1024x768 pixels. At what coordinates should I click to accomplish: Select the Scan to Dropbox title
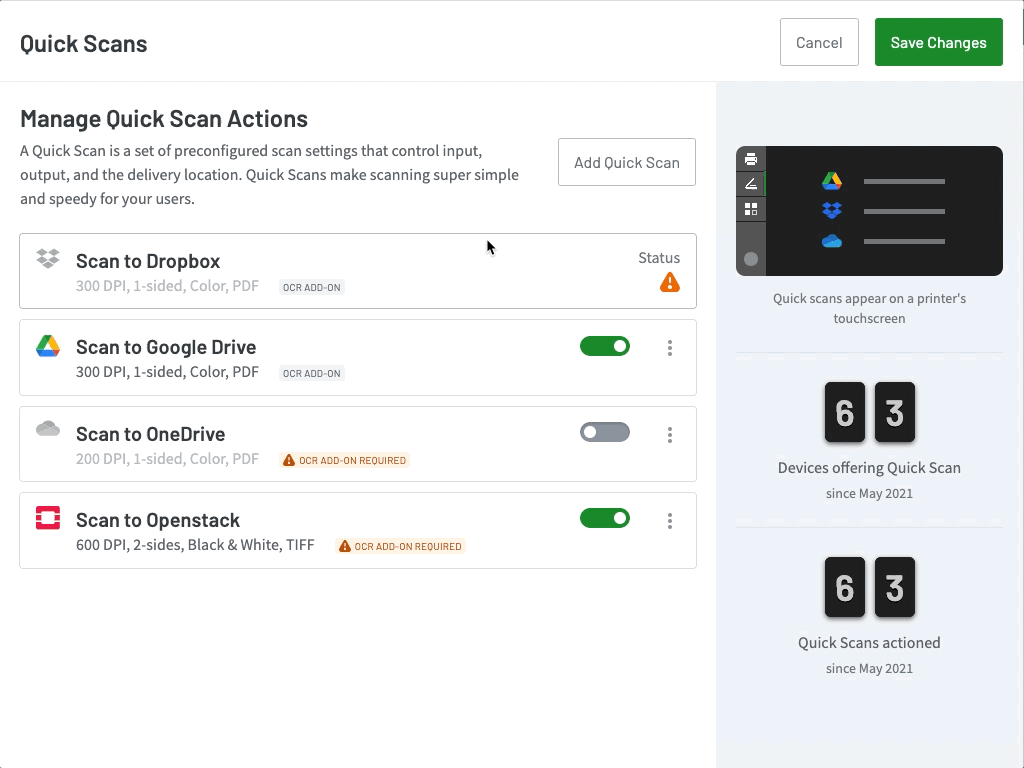[148, 261]
